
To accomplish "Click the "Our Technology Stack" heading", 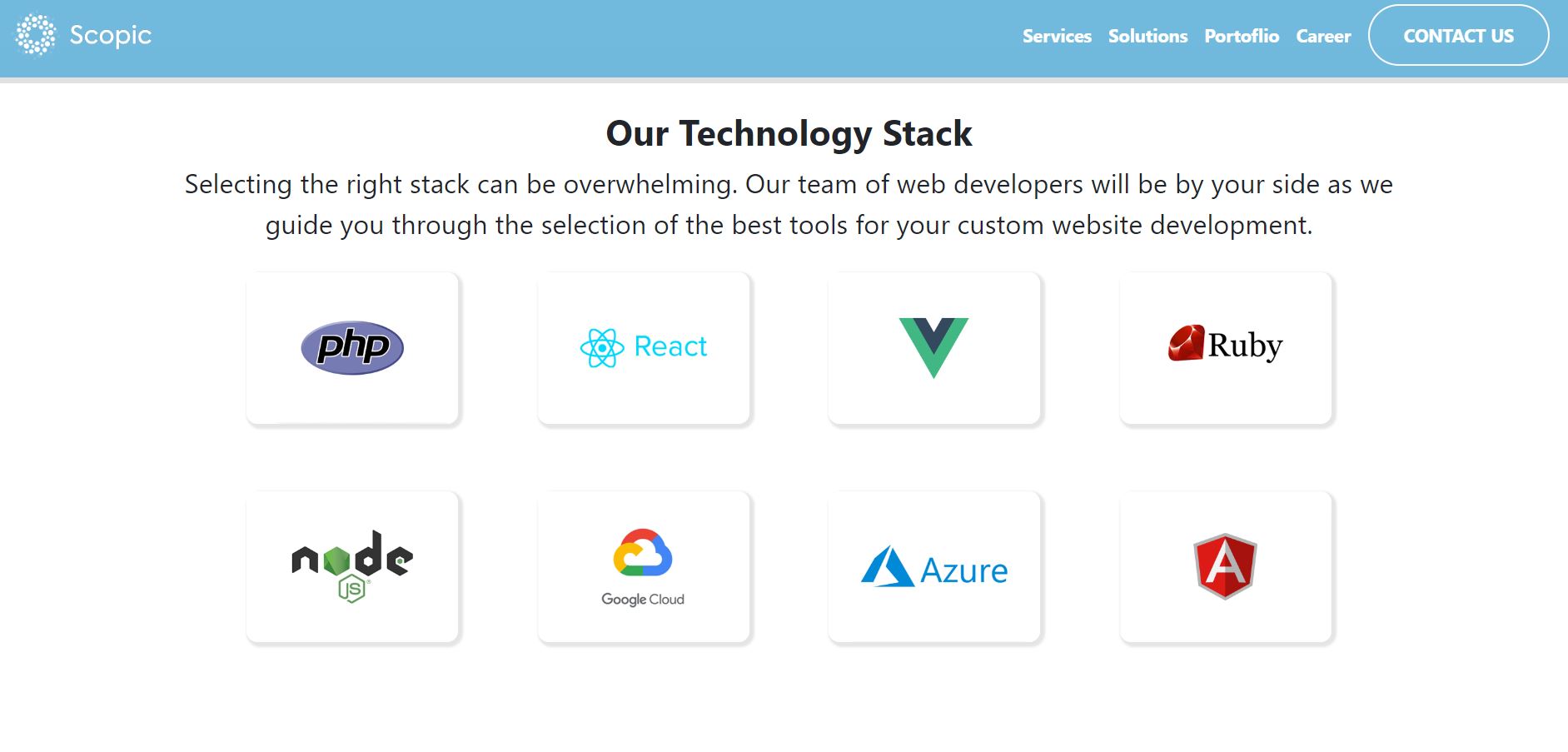I will tap(789, 133).
